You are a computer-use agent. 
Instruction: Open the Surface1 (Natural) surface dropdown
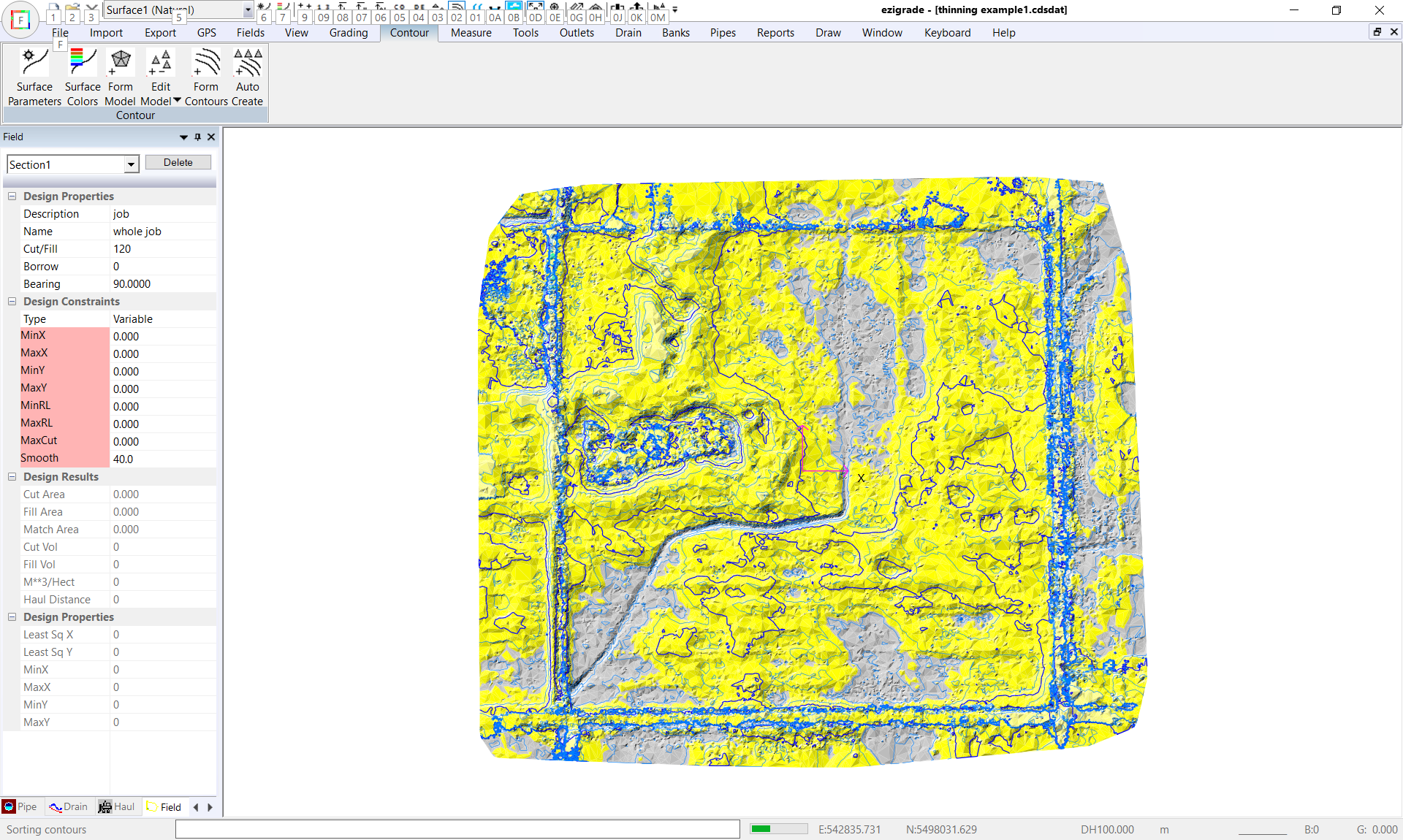pyautogui.click(x=248, y=10)
